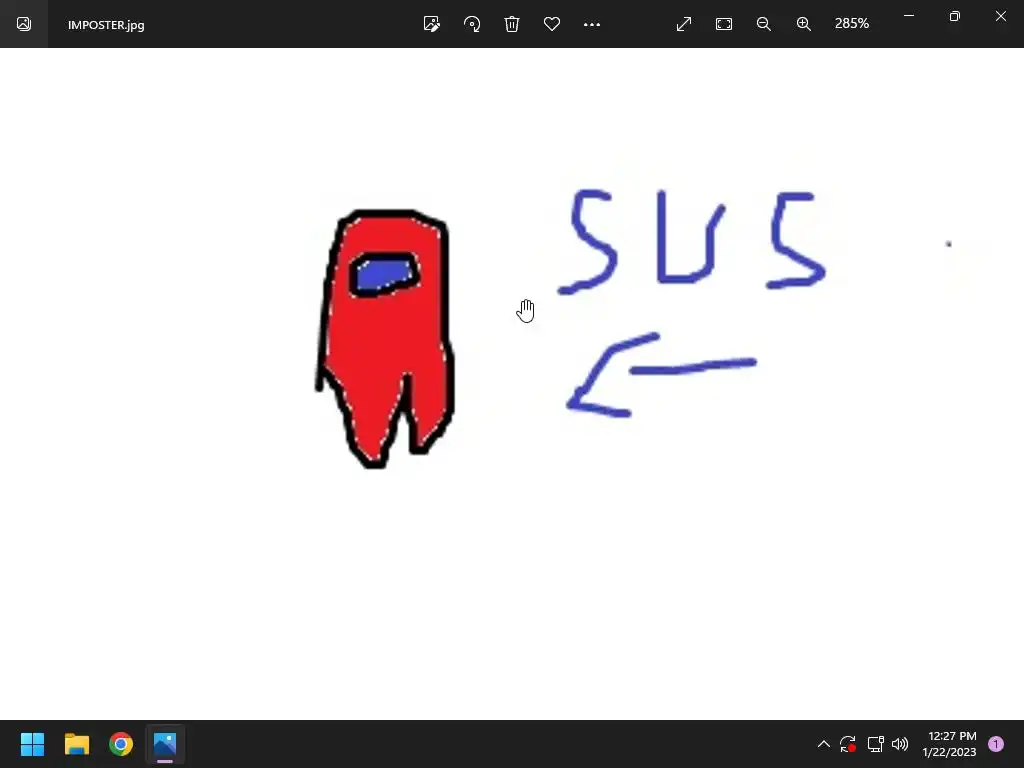The width and height of the screenshot is (1024, 768).
Task: Open the volume control tray icon
Action: tap(900, 744)
